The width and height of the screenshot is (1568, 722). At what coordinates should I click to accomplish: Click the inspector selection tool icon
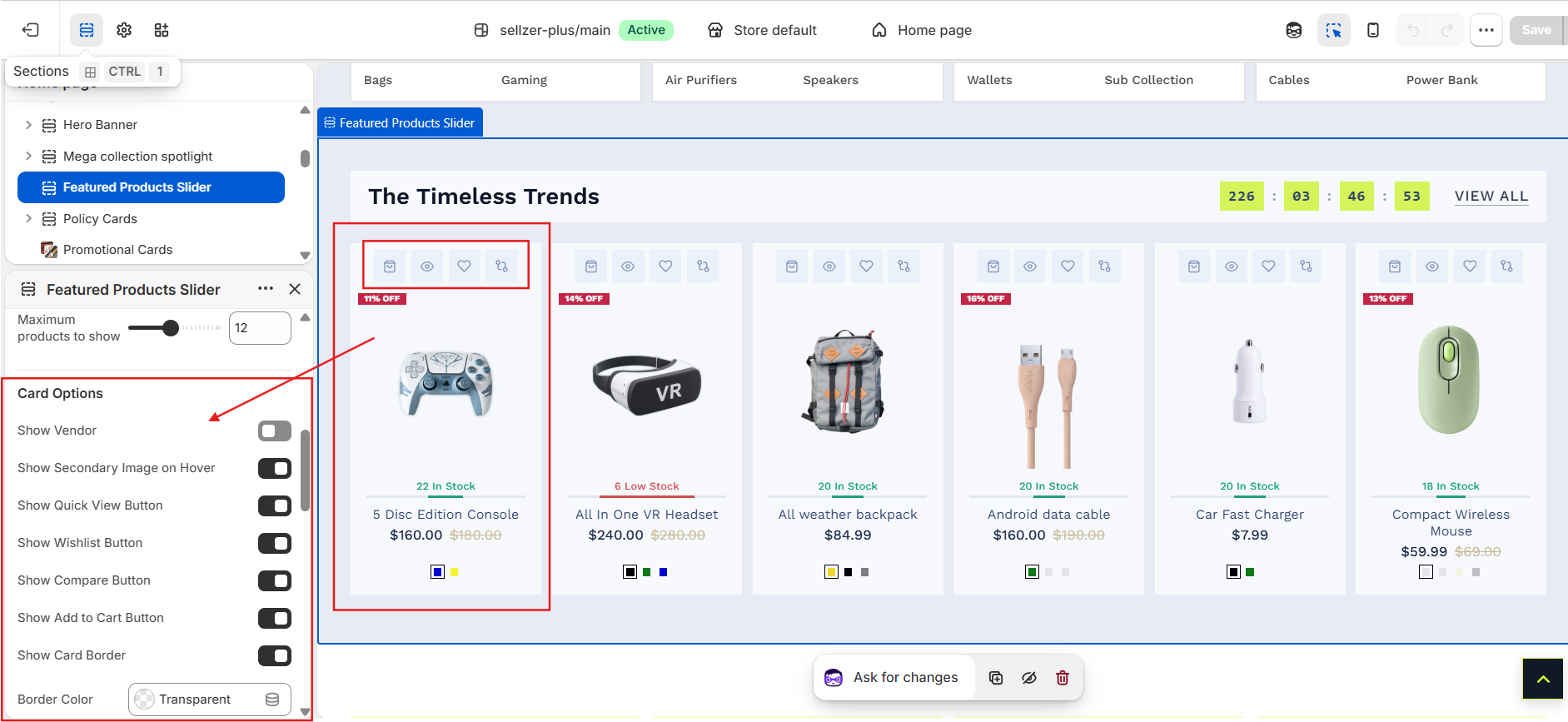pyautogui.click(x=1333, y=30)
